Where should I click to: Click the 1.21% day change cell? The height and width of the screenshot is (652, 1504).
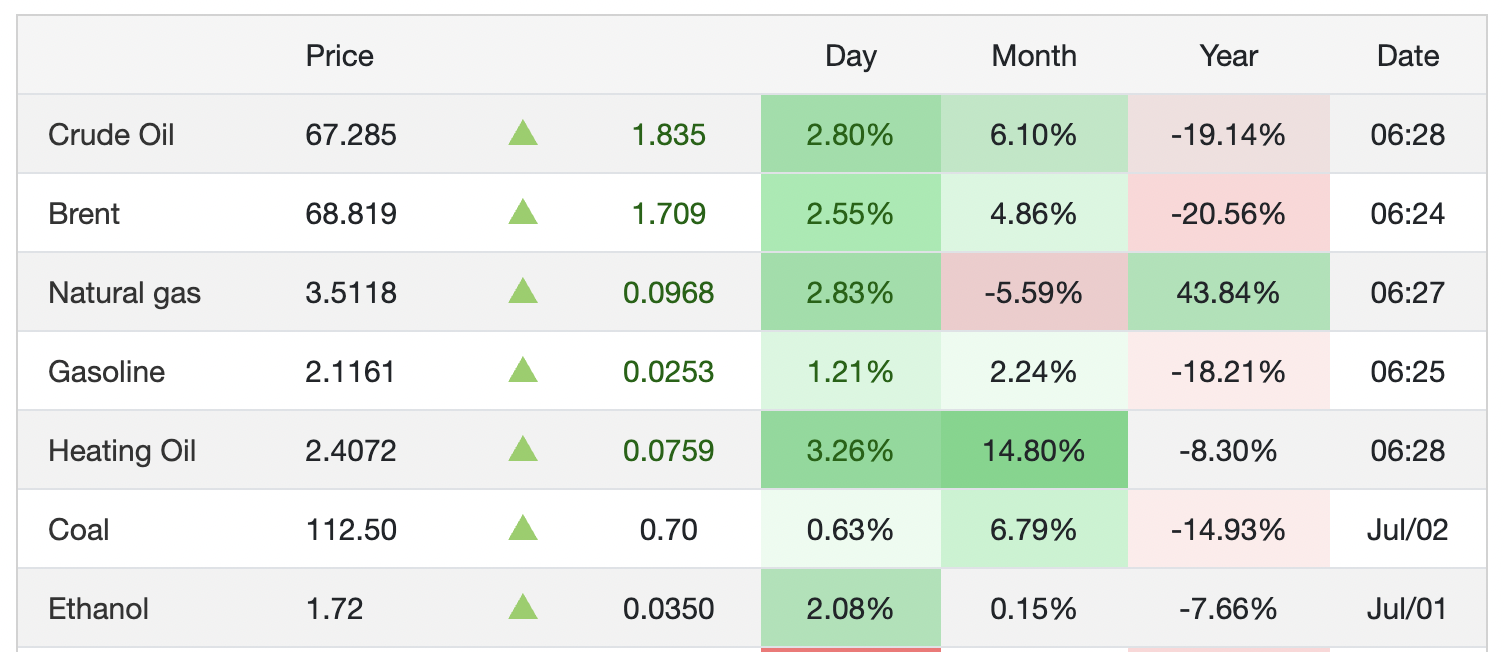pyautogui.click(x=851, y=371)
